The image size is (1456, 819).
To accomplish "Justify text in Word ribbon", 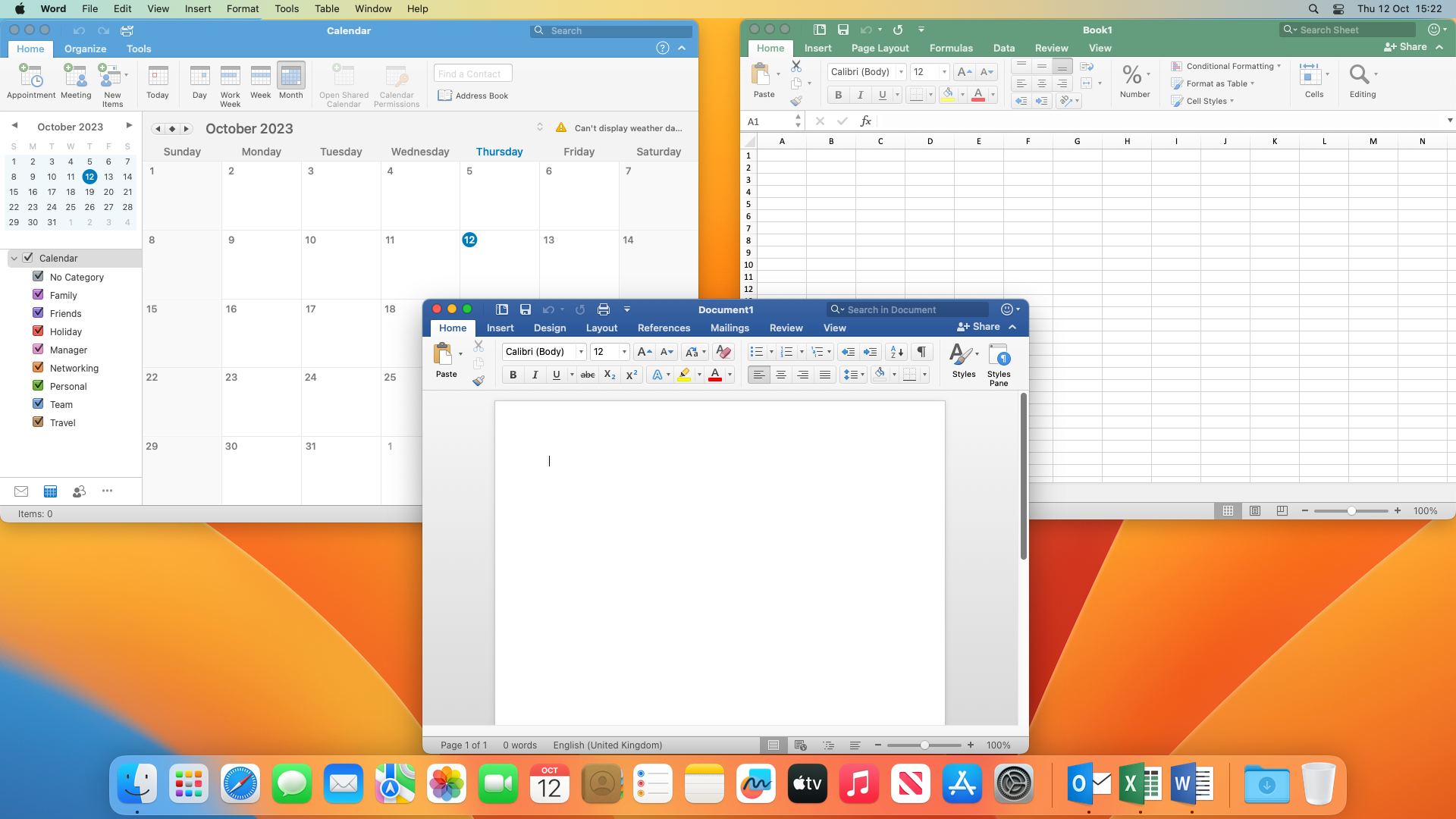I will tap(825, 375).
